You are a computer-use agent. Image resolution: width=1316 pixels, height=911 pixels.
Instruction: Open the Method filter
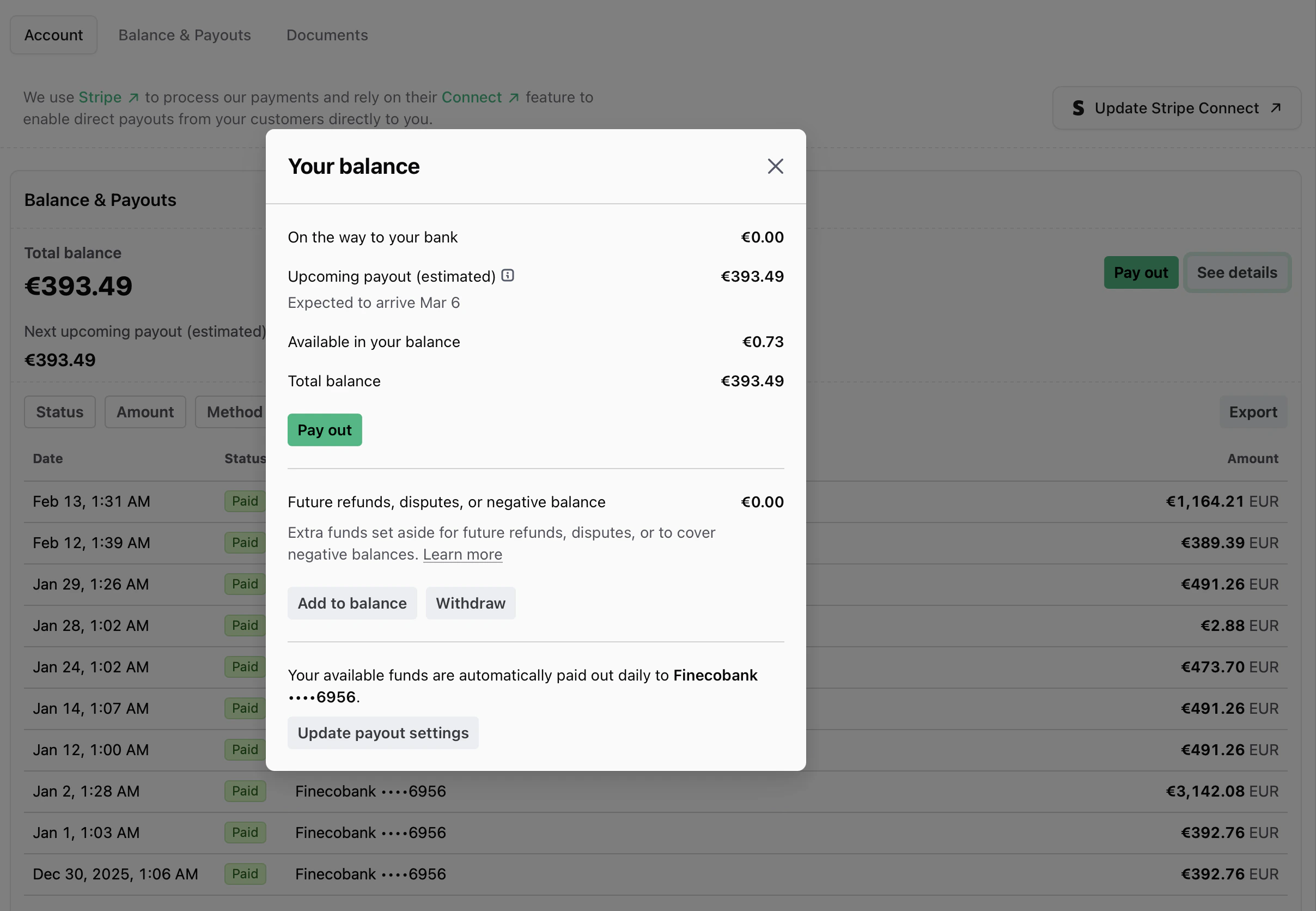tap(234, 411)
